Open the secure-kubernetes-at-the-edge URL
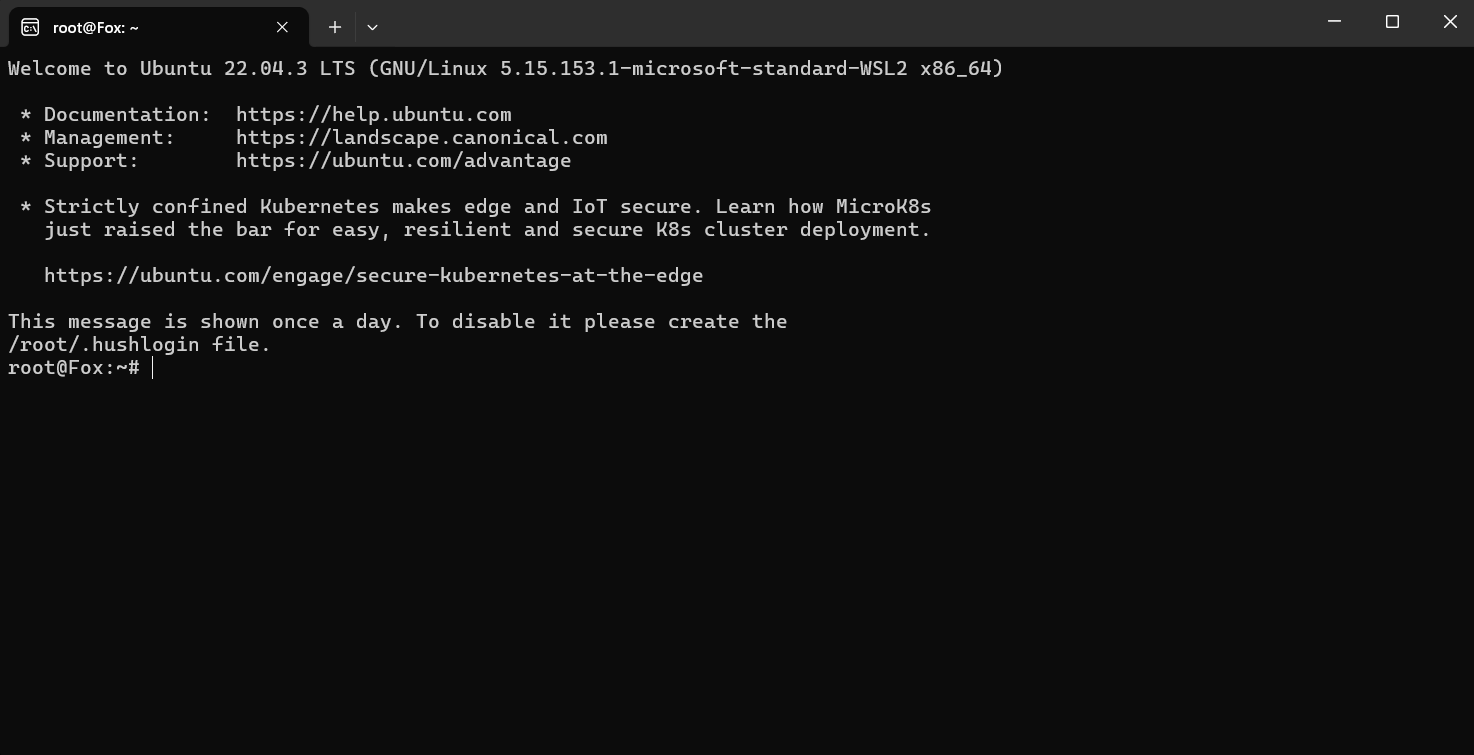 click(x=374, y=276)
